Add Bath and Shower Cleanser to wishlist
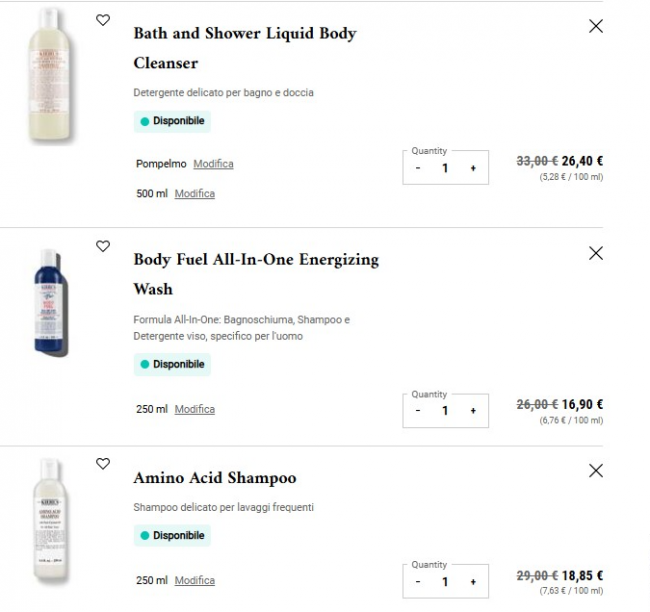This screenshot has height=612, width=650. point(103,20)
